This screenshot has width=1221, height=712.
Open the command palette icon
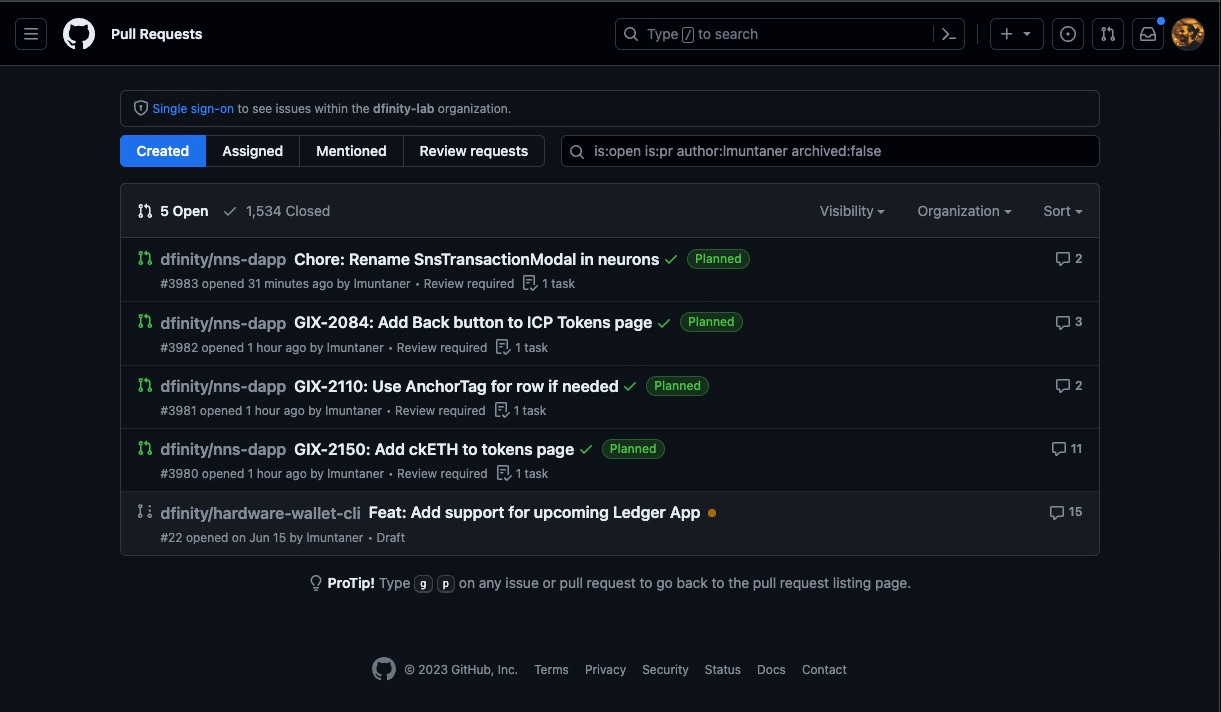[949, 34]
